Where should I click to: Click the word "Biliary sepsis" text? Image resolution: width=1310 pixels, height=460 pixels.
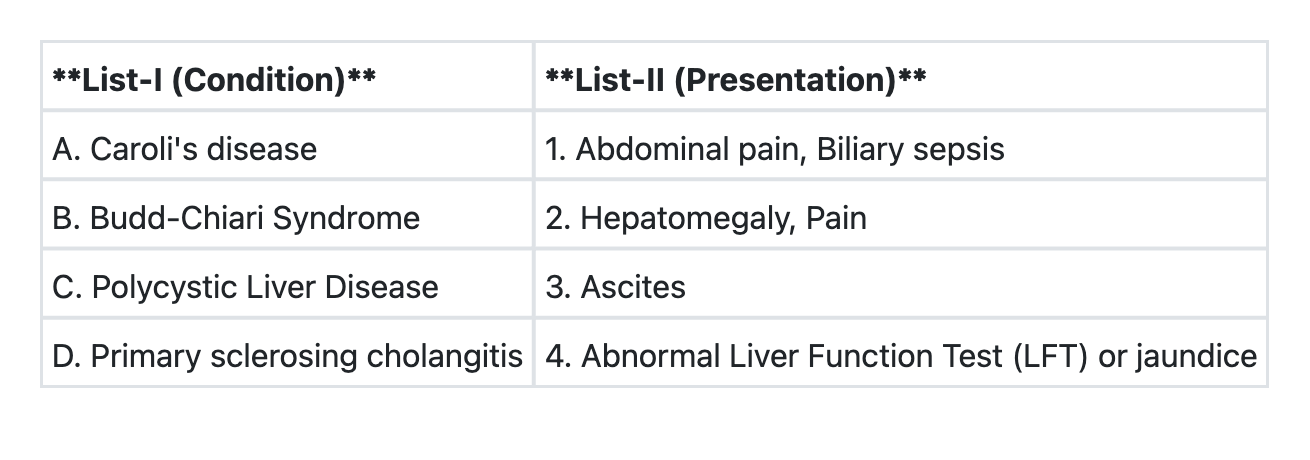(x=910, y=149)
